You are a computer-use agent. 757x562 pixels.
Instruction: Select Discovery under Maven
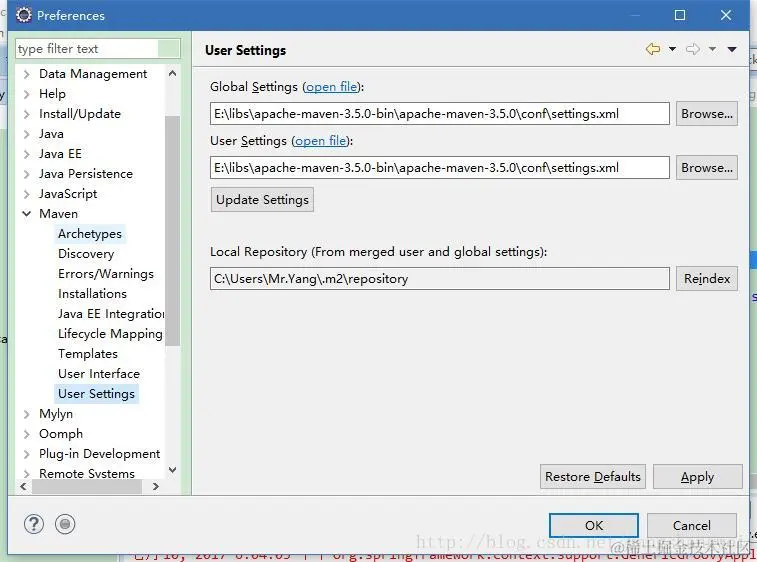click(x=86, y=254)
